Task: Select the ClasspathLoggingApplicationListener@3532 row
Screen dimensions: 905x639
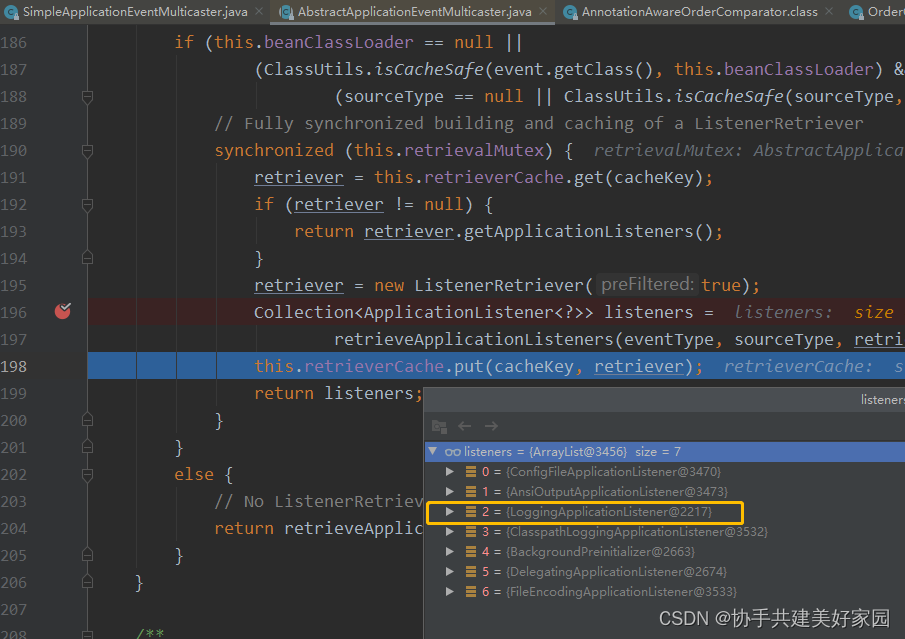Action: pos(665,532)
